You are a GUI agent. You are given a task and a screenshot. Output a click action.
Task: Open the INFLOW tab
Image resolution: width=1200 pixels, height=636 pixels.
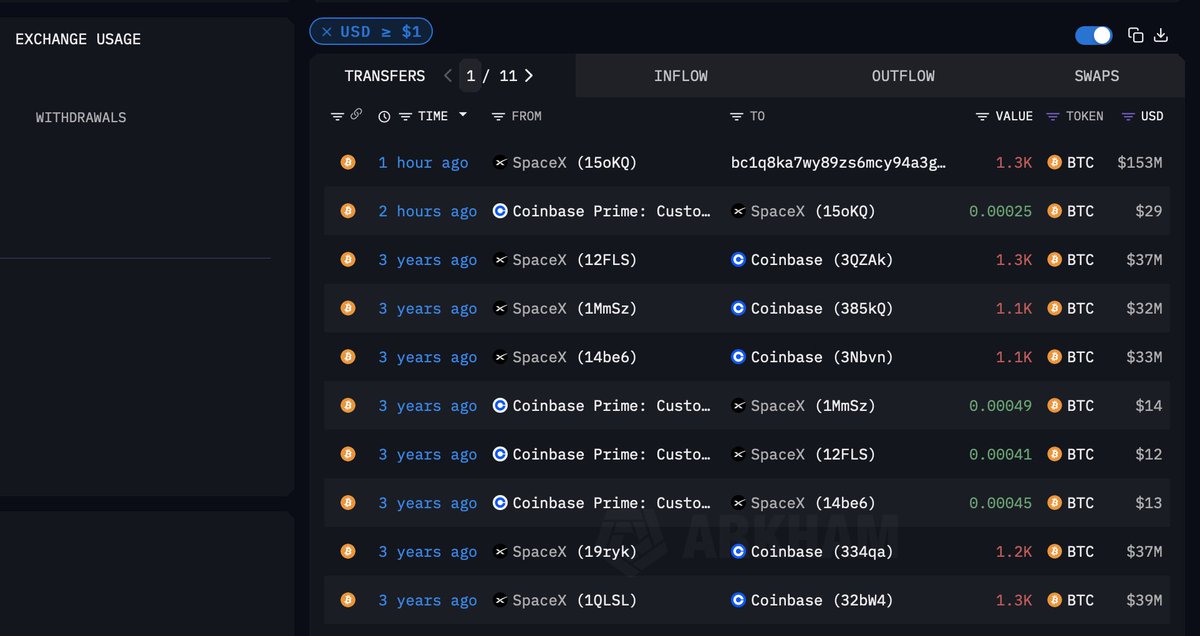click(681, 76)
